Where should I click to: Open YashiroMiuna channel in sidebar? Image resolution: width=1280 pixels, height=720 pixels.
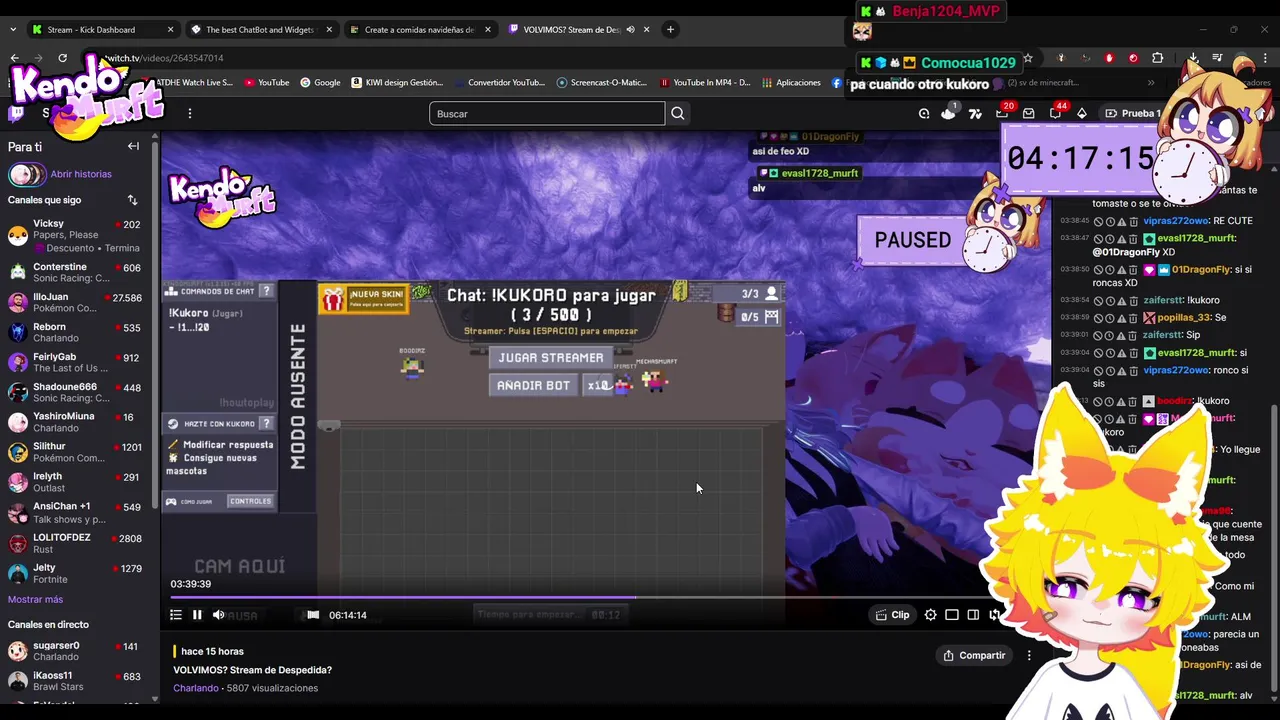(x=78, y=422)
